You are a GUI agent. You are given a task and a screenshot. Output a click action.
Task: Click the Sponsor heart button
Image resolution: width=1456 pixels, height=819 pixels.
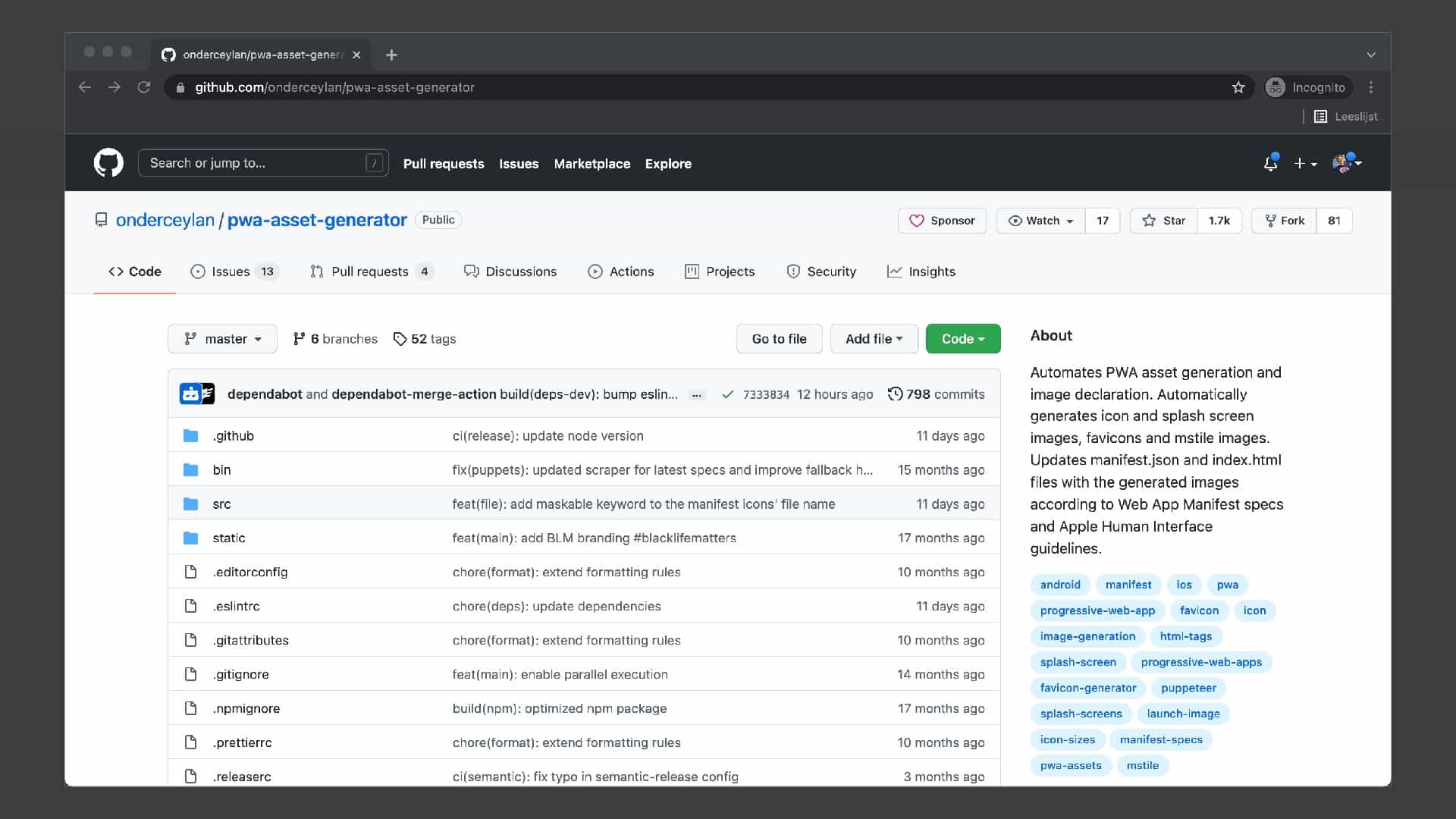point(942,221)
